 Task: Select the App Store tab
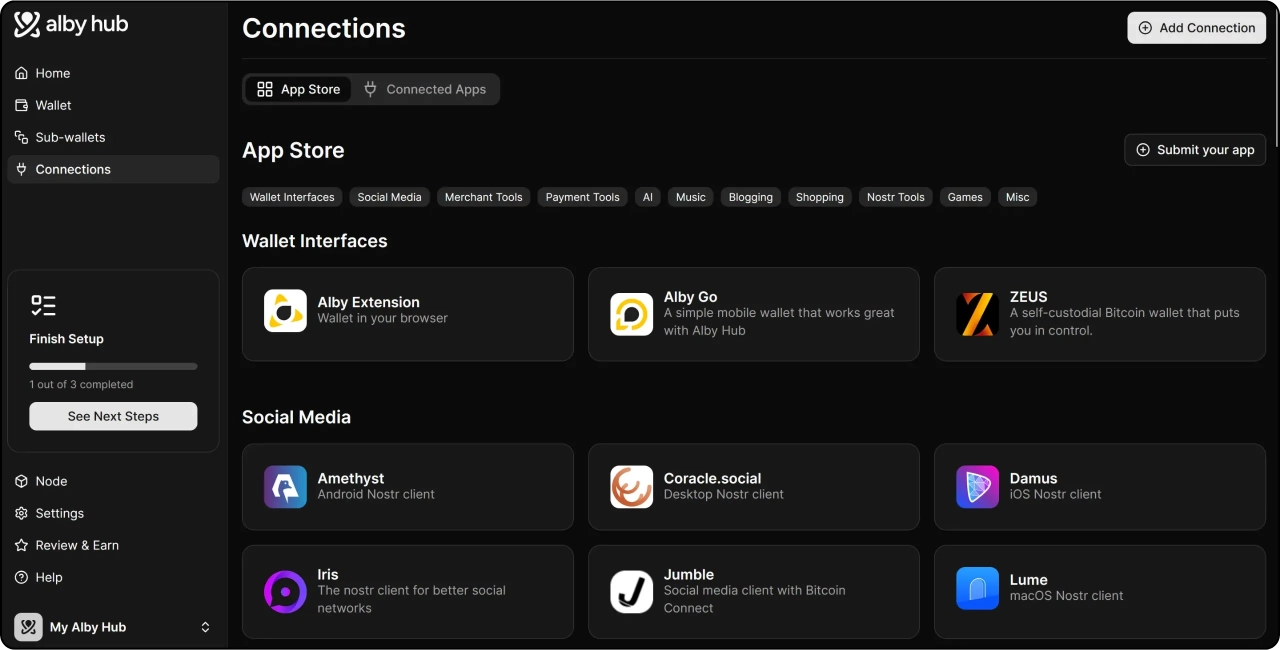(298, 89)
